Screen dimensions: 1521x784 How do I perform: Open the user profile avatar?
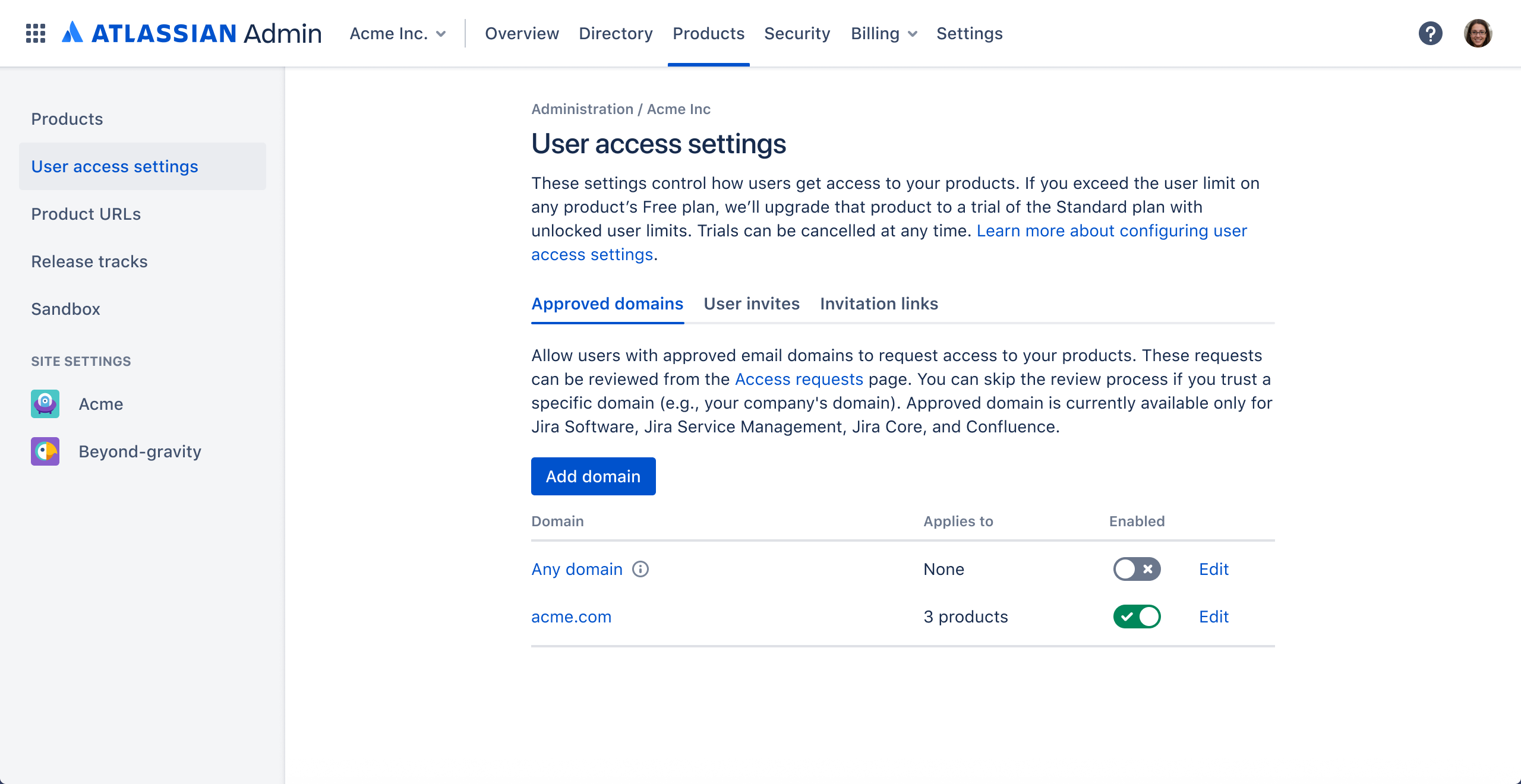tap(1478, 33)
